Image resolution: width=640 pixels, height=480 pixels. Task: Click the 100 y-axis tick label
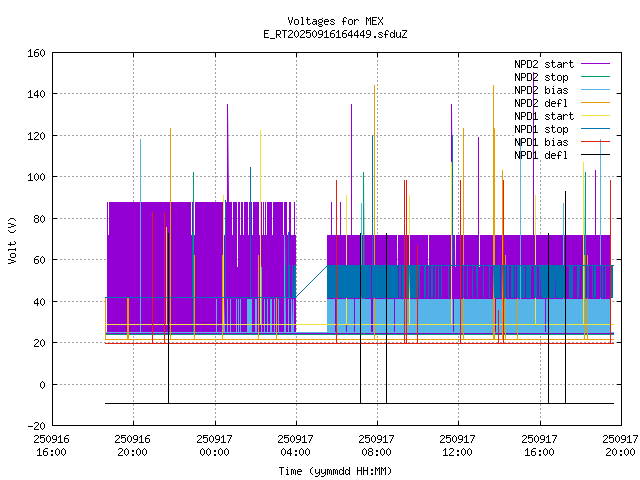33,177
